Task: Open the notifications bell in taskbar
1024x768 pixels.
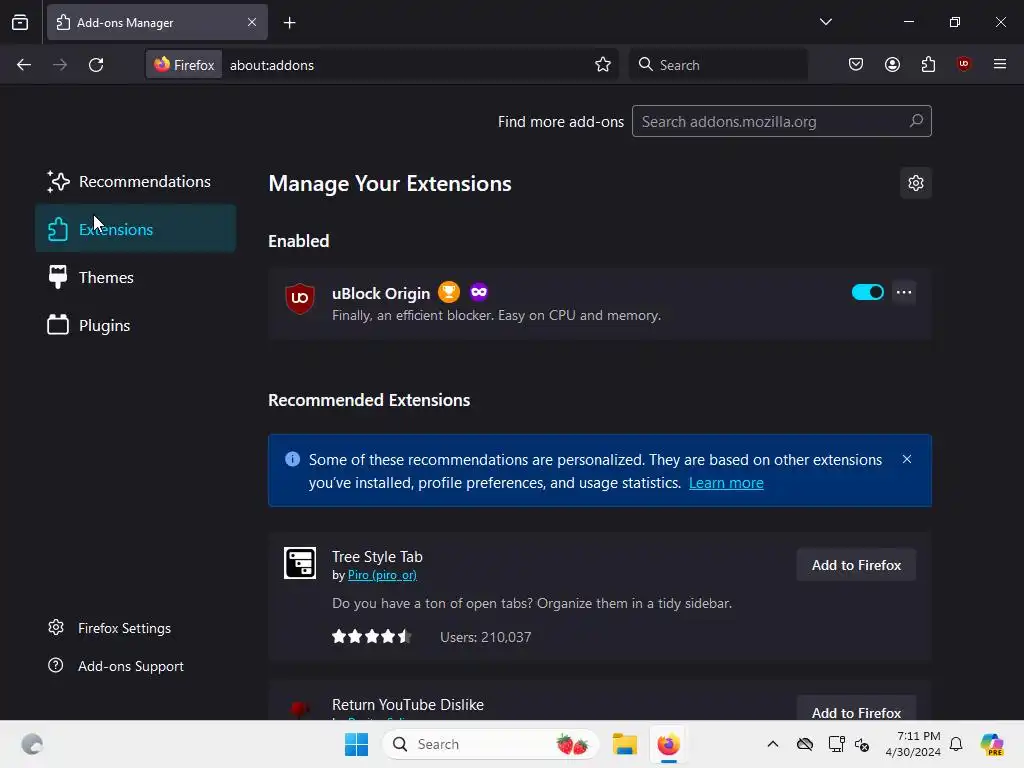Action: (956, 744)
